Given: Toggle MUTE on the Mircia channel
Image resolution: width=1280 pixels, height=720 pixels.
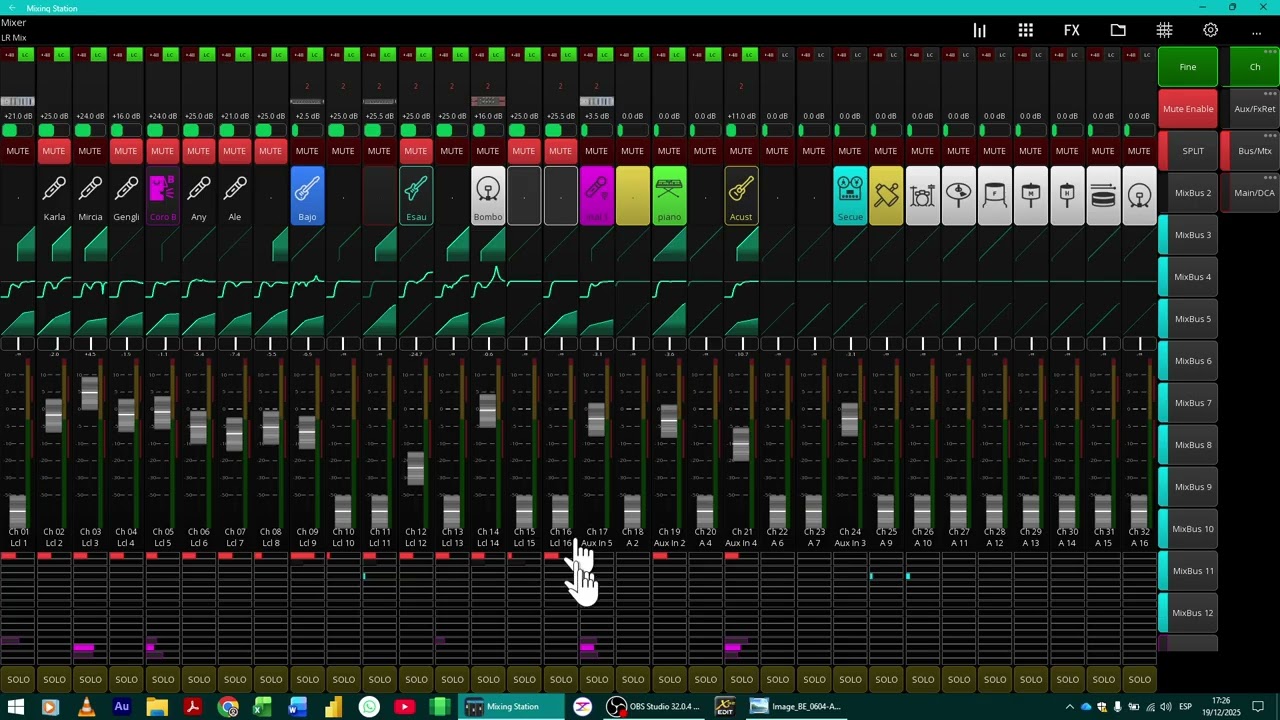Looking at the screenshot, I should click(90, 151).
